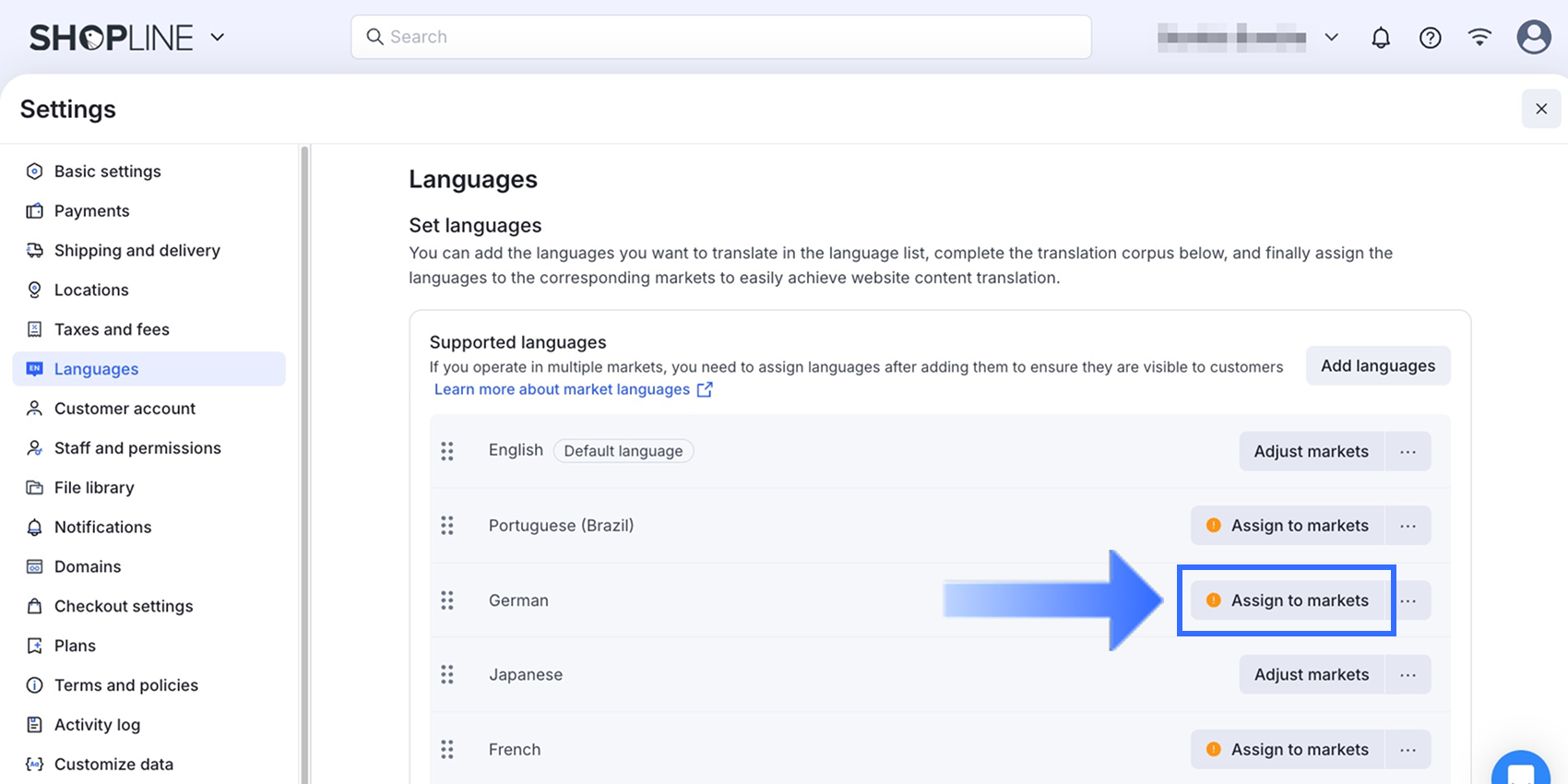Click the drag handle beside Japanese
Screen dimensions: 1568x784
coord(447,675)
